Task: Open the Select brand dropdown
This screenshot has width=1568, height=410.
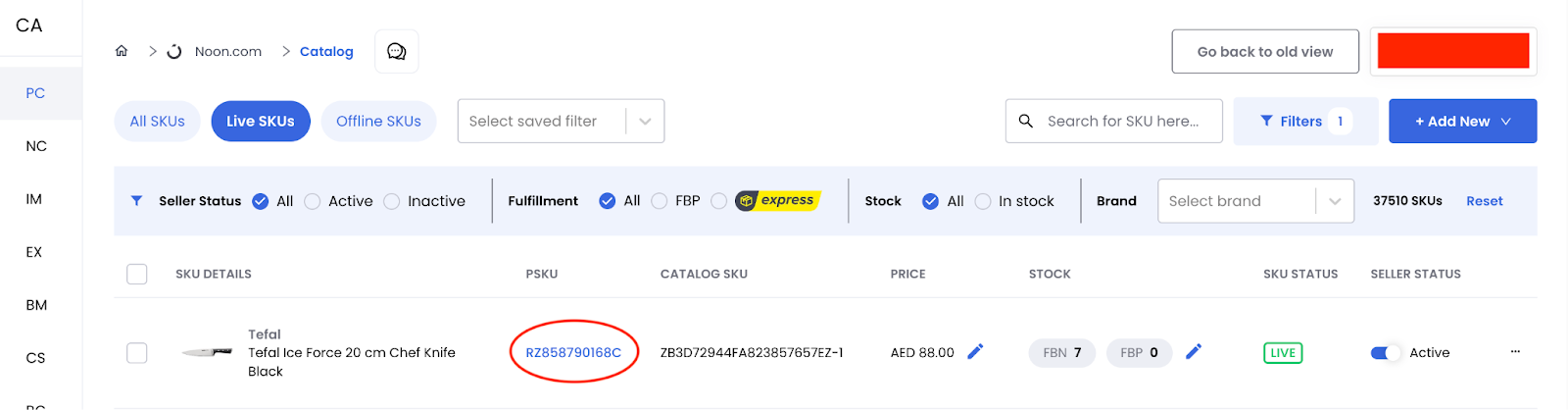Action: (1255, 201)
